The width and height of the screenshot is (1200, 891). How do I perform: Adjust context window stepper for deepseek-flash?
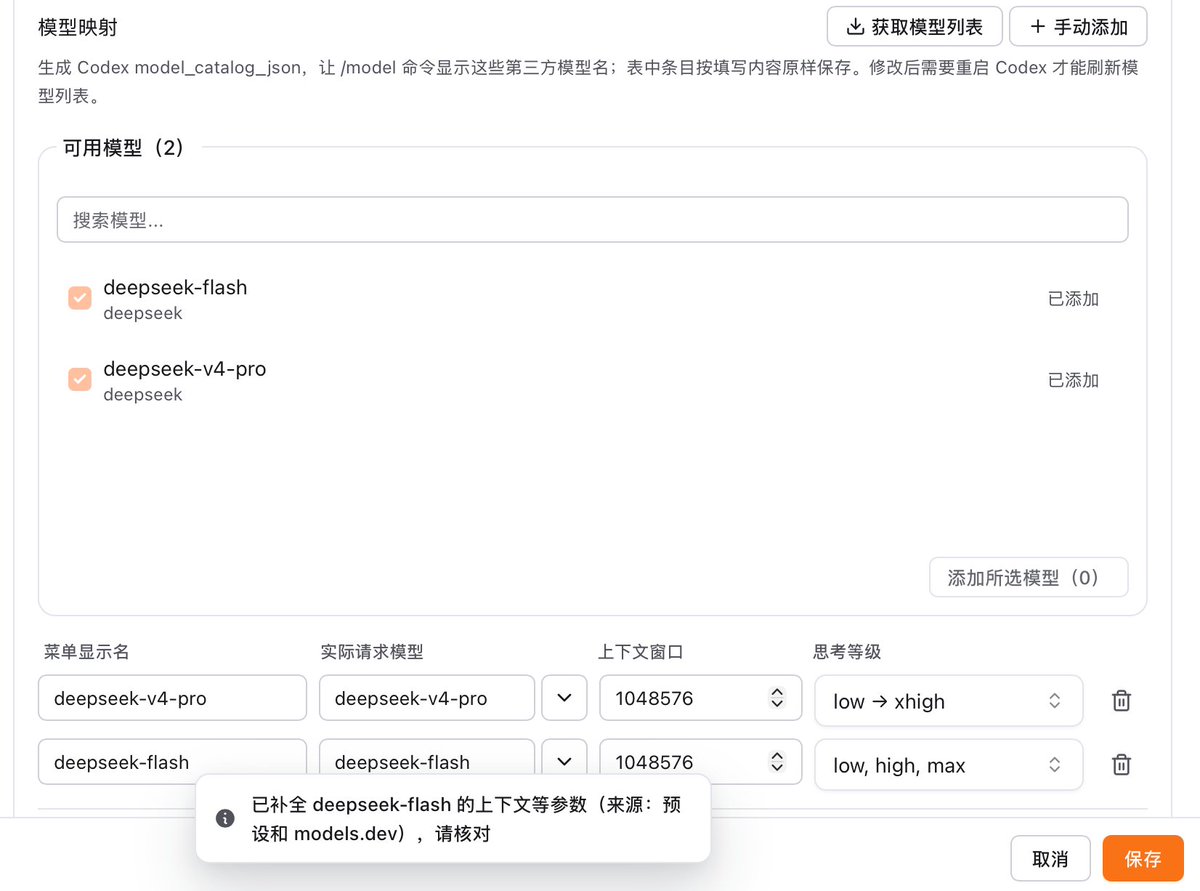[x=777, y=761]
